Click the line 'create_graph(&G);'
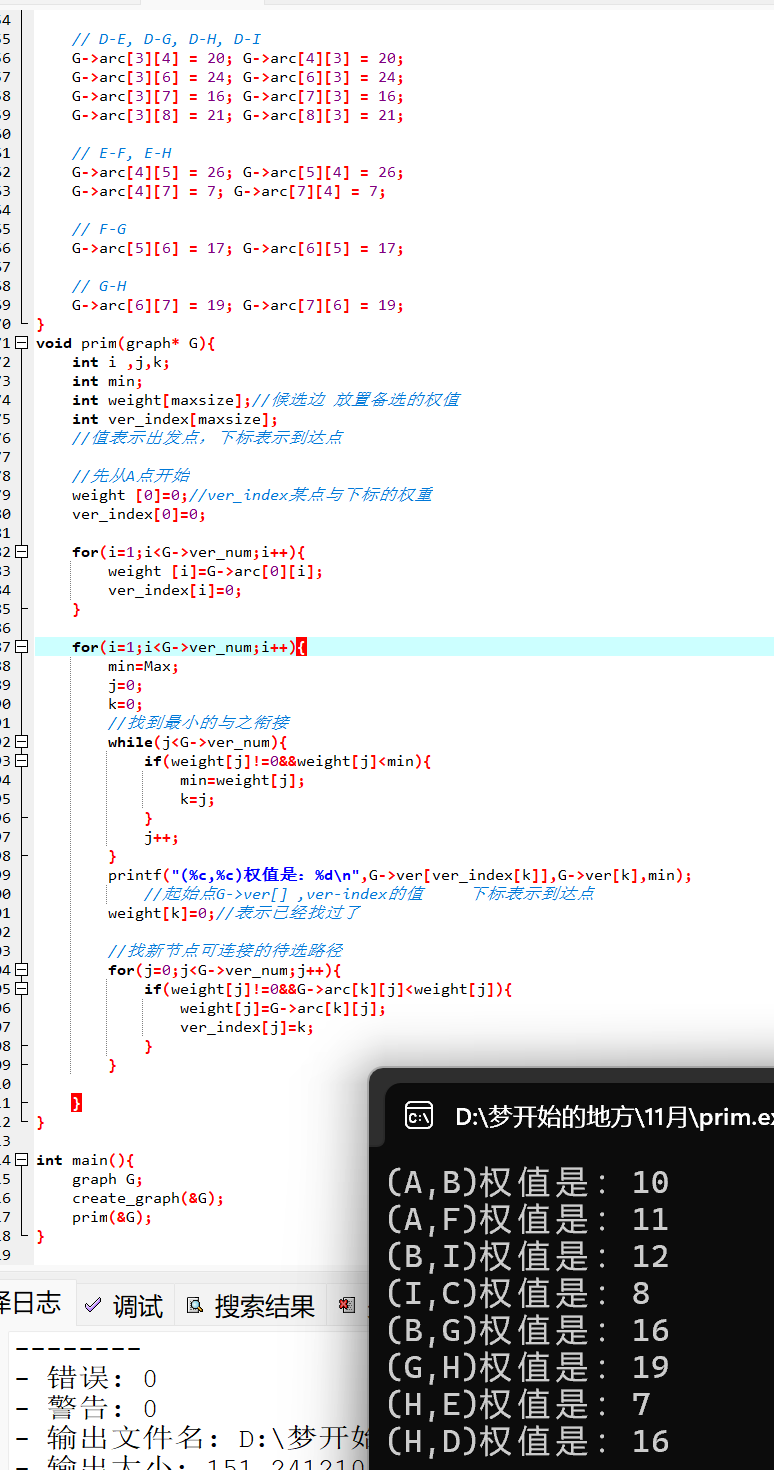Image resolution: width=774 pixels, height=1470 pixels. pyautogui.click(x=148, y=1198)
